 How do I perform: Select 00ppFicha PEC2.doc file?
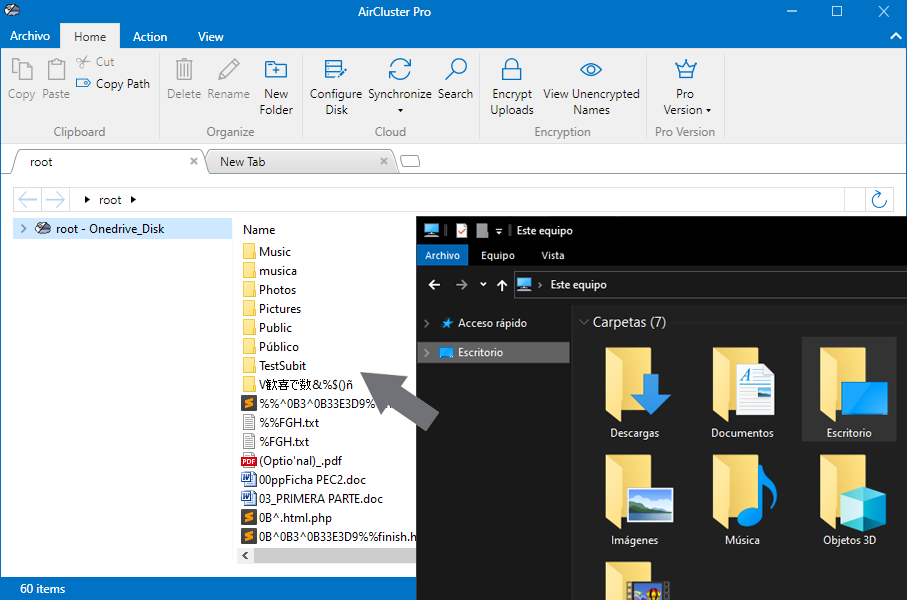point(304,480)
